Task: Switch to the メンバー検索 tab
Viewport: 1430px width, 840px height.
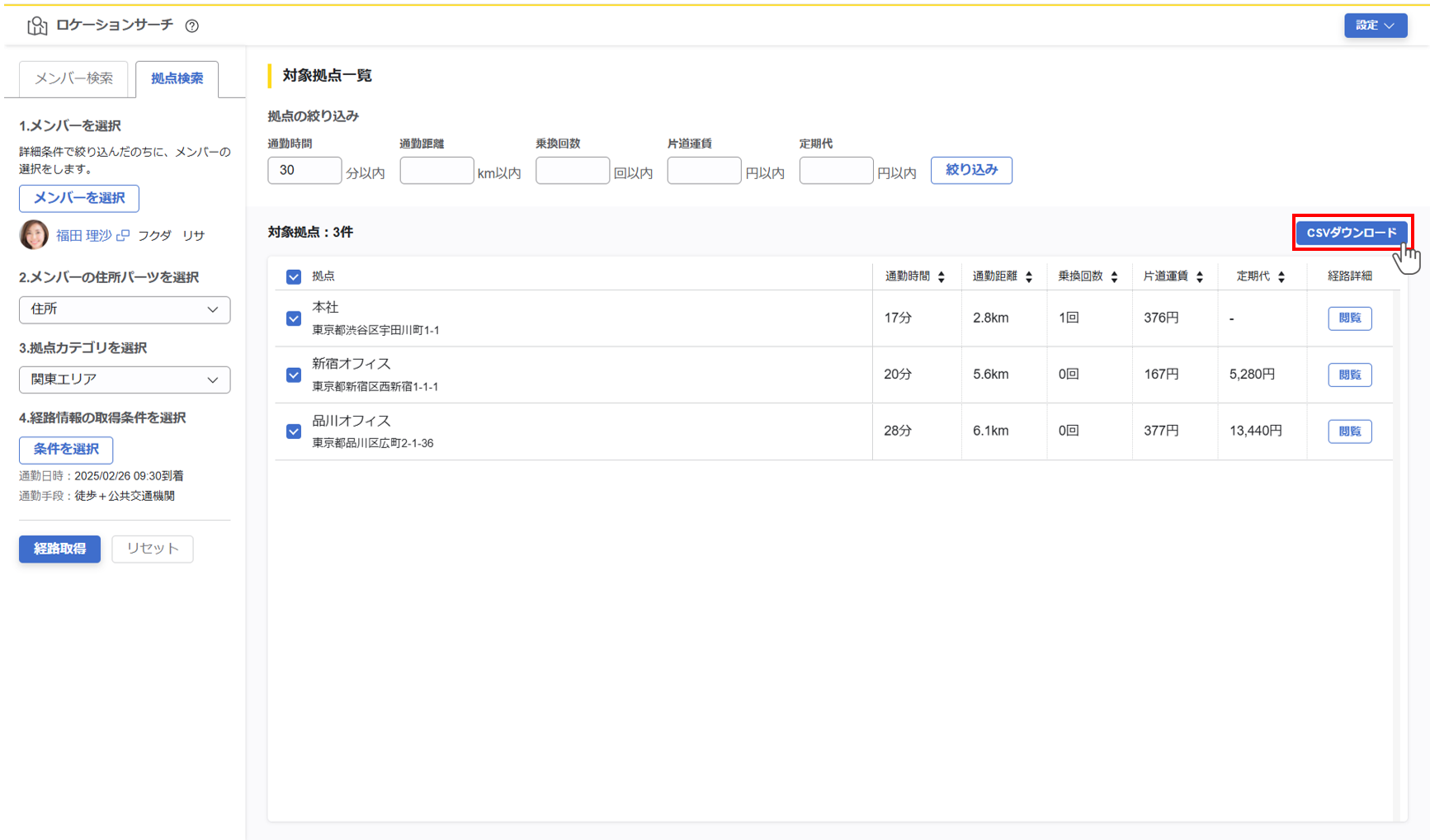Action: pyautogui.click(x=73, y=78)
